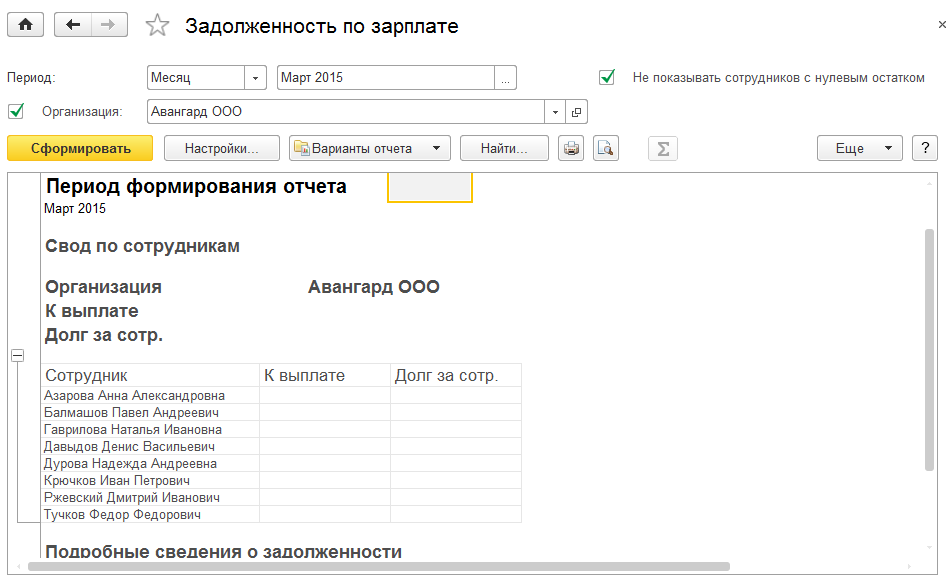
Task: Go forward with the right arrow
Action: [x=110, y=26]
